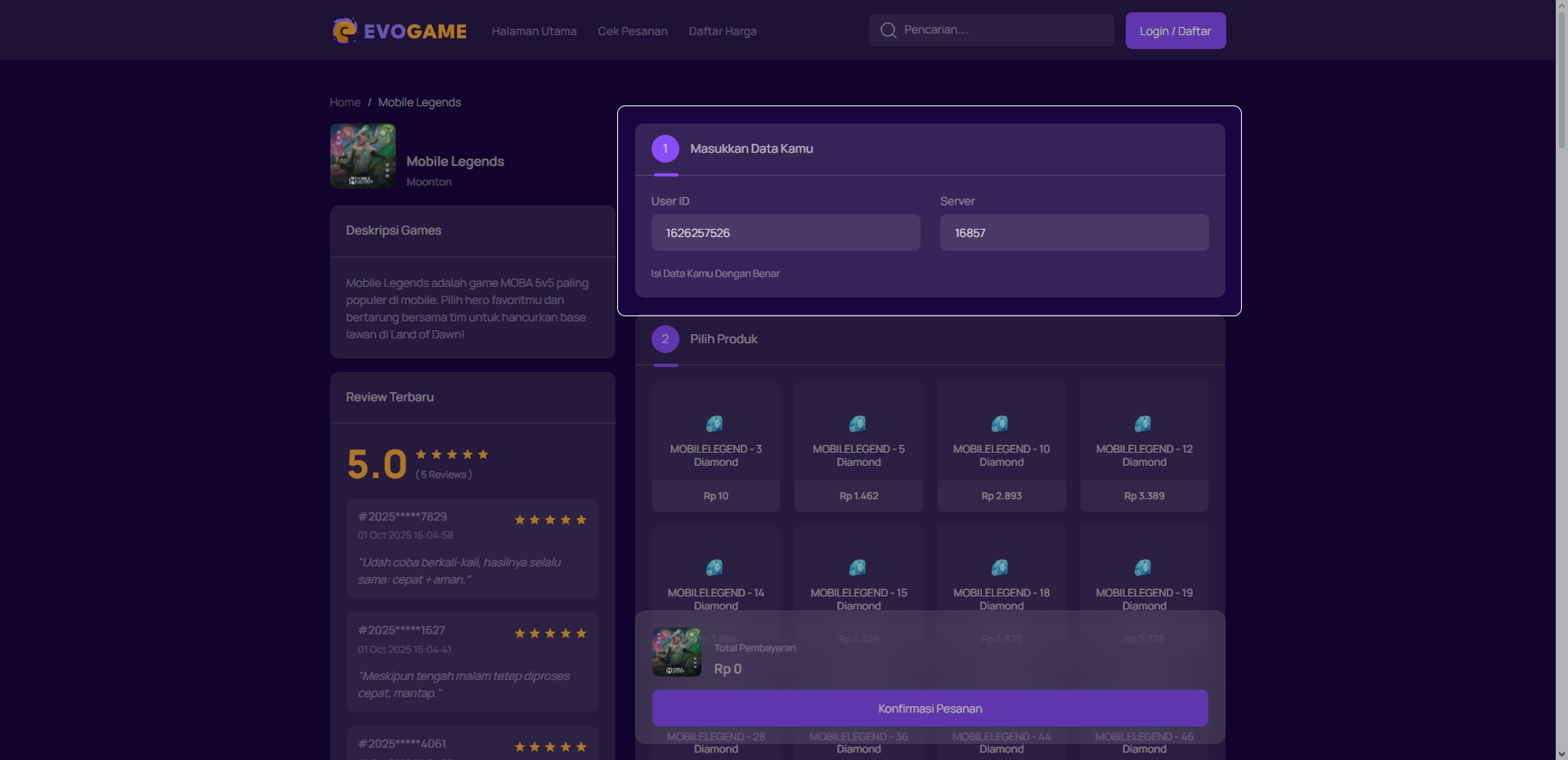Click step 2 circle of Pilih Produk
The image size is (1568, 760).
pyautogui.click(x=665, y=339)
